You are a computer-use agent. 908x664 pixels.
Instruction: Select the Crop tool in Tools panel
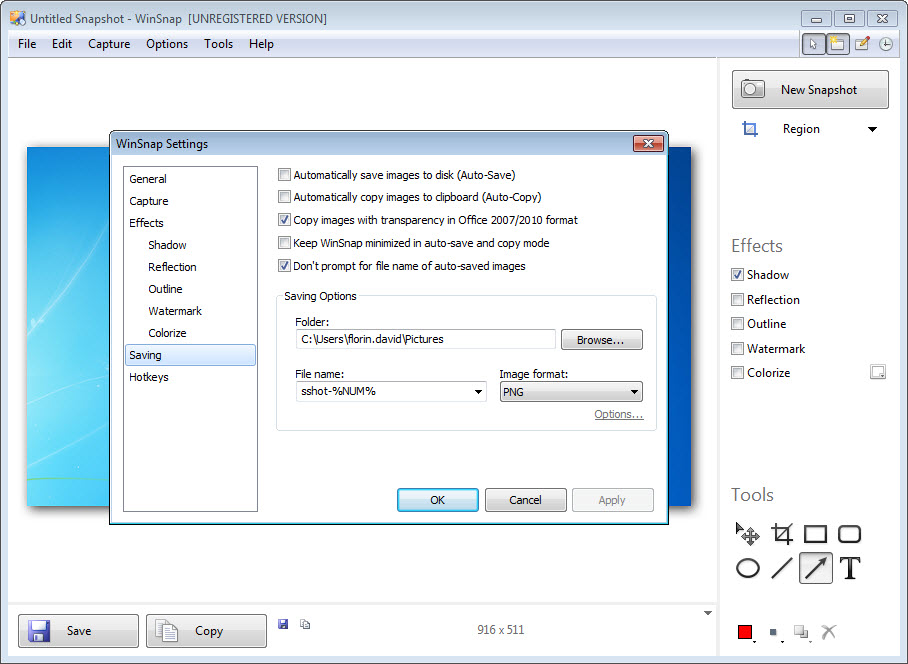click(x=782, y=534)
